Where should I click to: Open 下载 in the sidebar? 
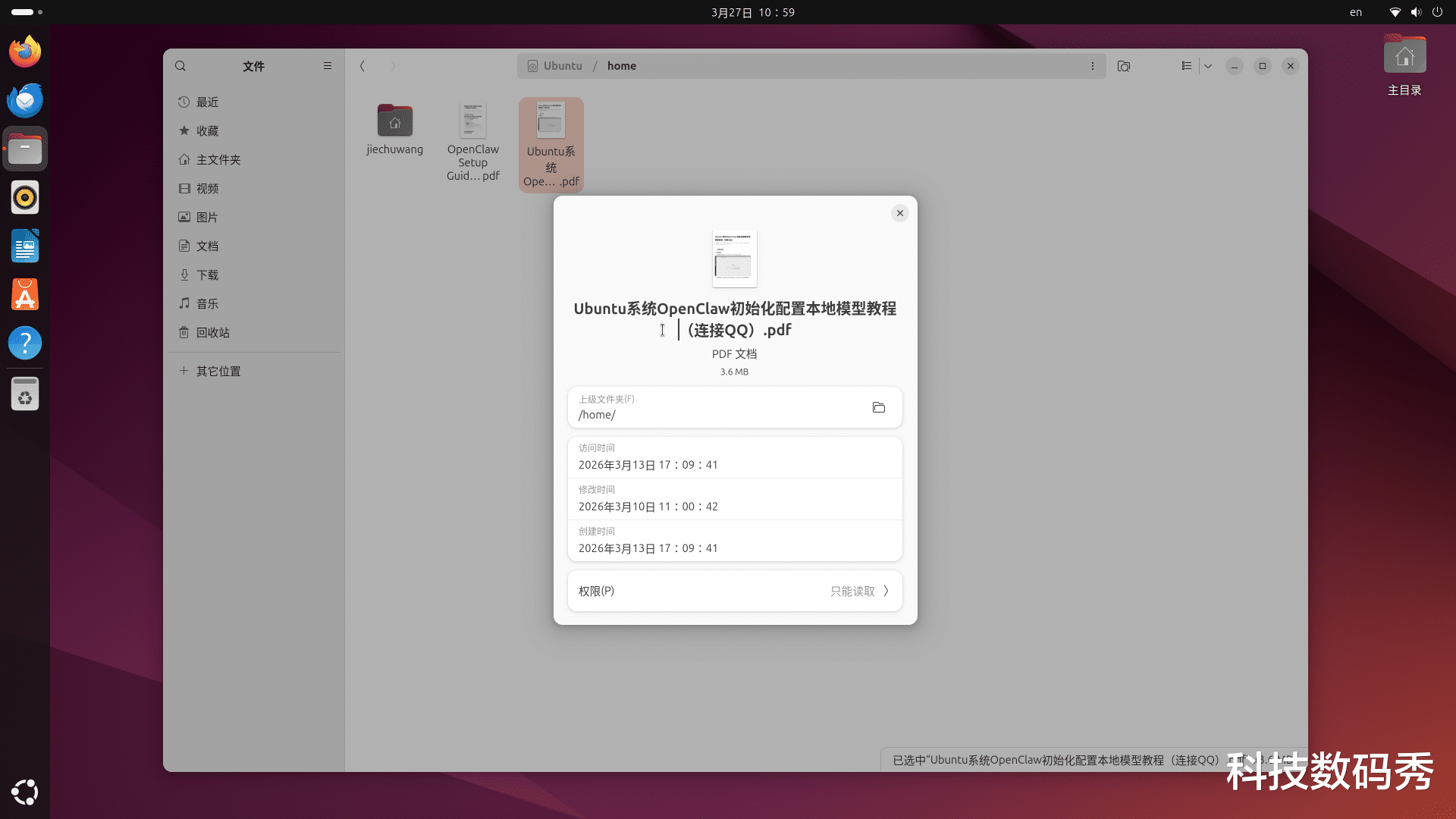point(207,275)
